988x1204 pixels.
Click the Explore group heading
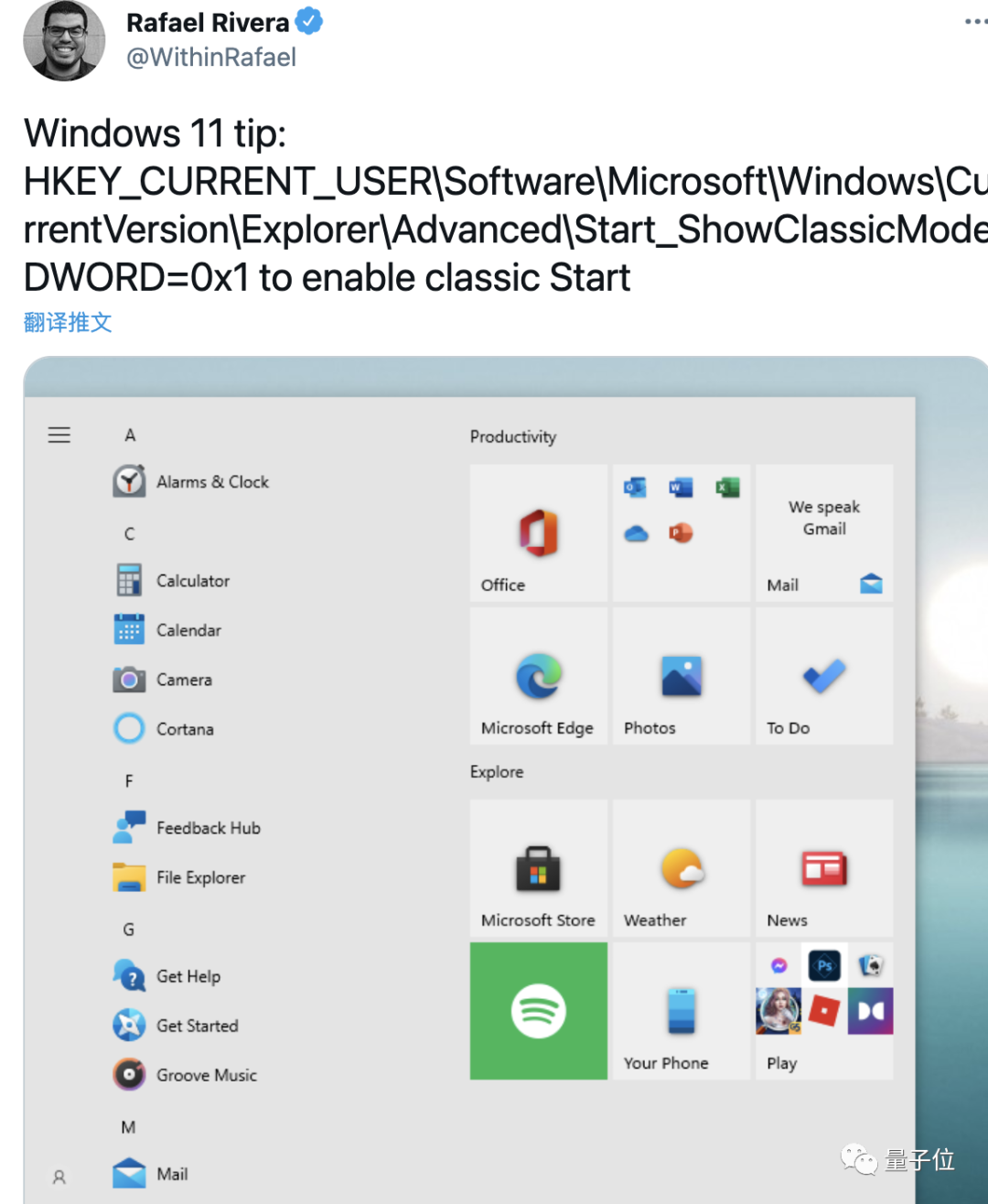pyautogui.click(x=497, y=771)
